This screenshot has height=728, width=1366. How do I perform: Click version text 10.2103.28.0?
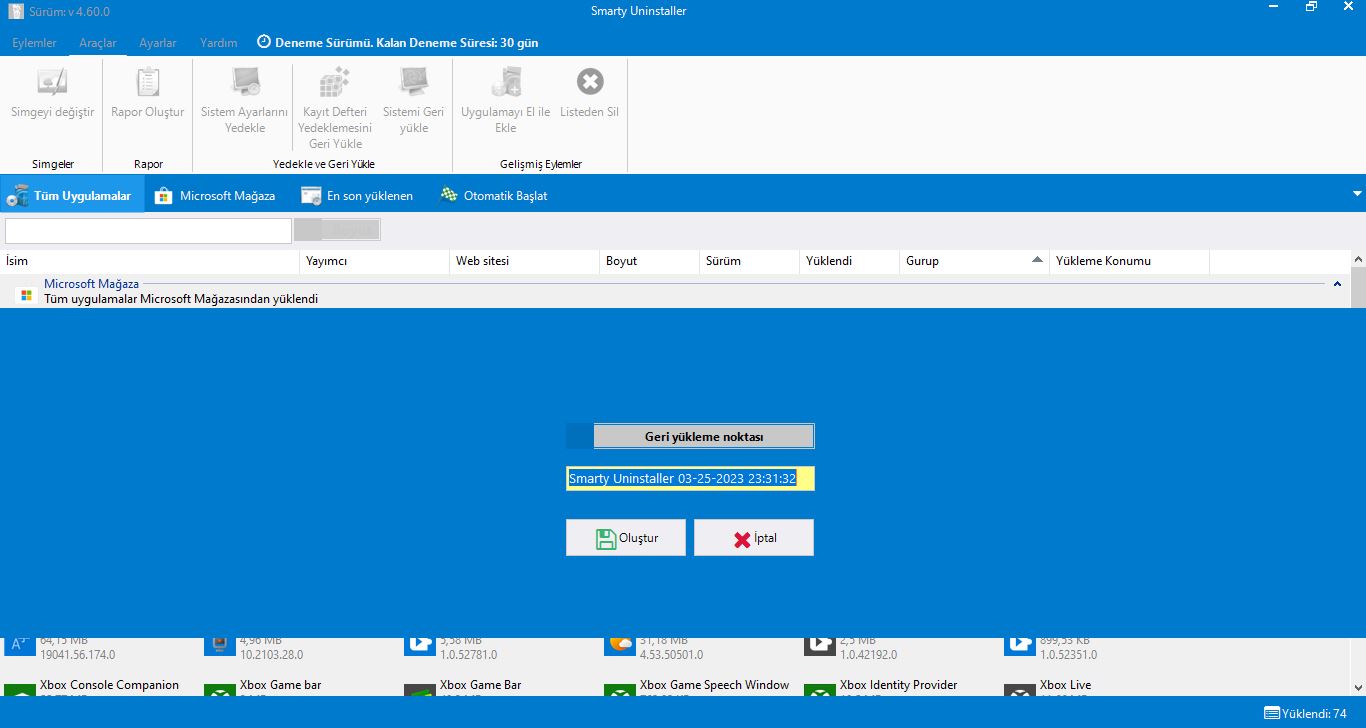pos(271,655)
